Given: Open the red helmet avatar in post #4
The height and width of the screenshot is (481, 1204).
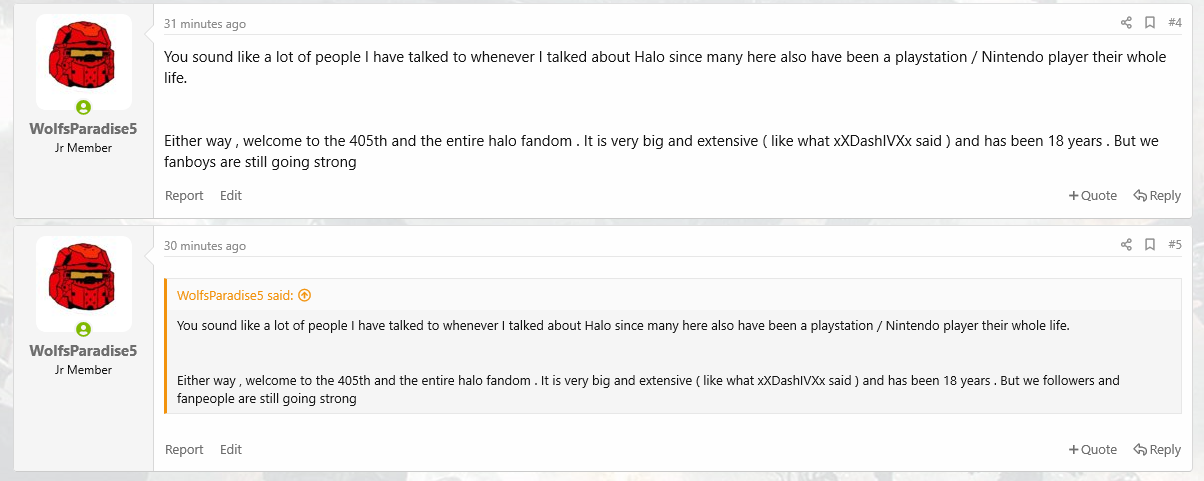Looking at the screenshot, I should (83, 58).
